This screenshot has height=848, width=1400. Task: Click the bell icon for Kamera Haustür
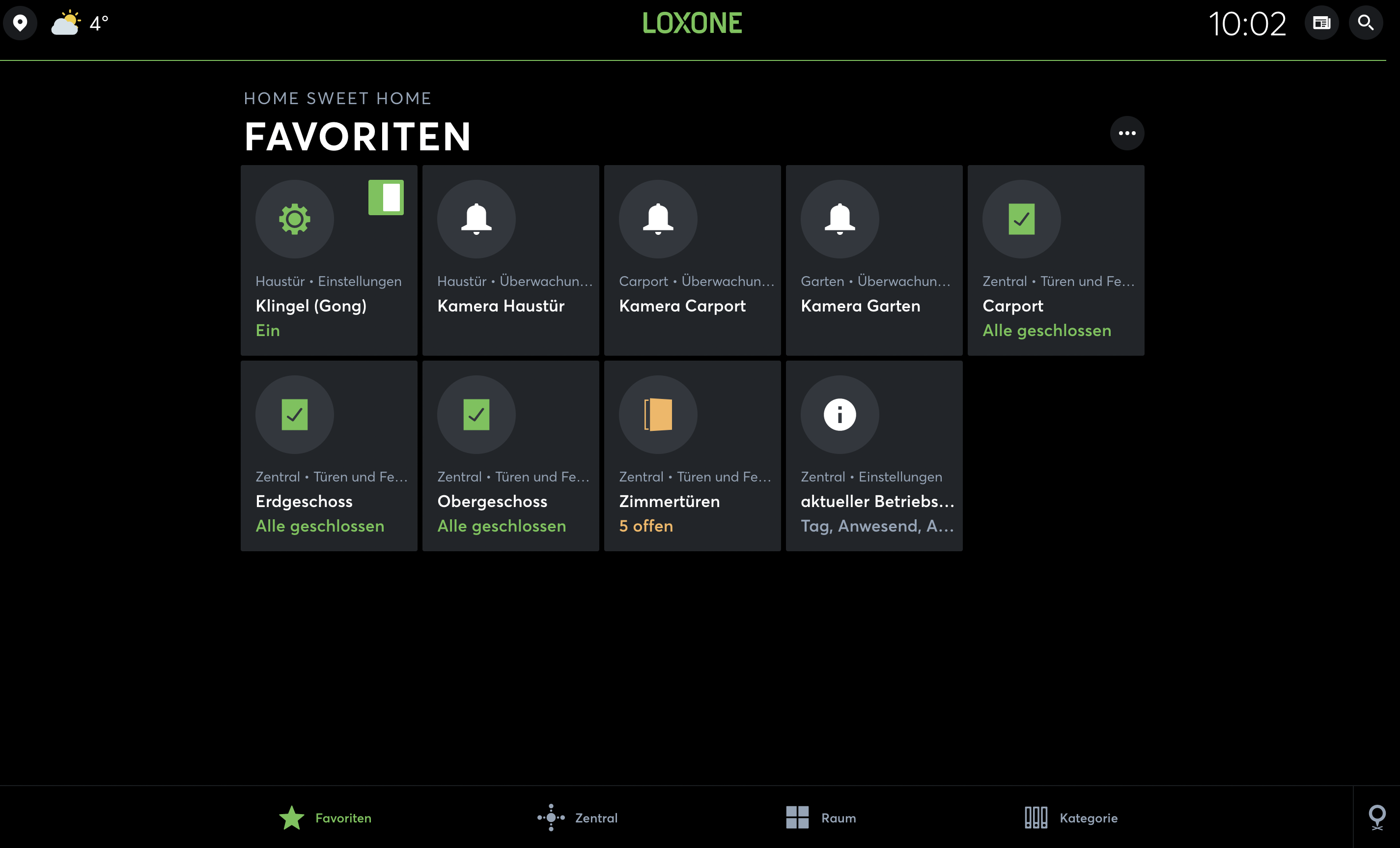pyautogui.click(x=476, y=219)
